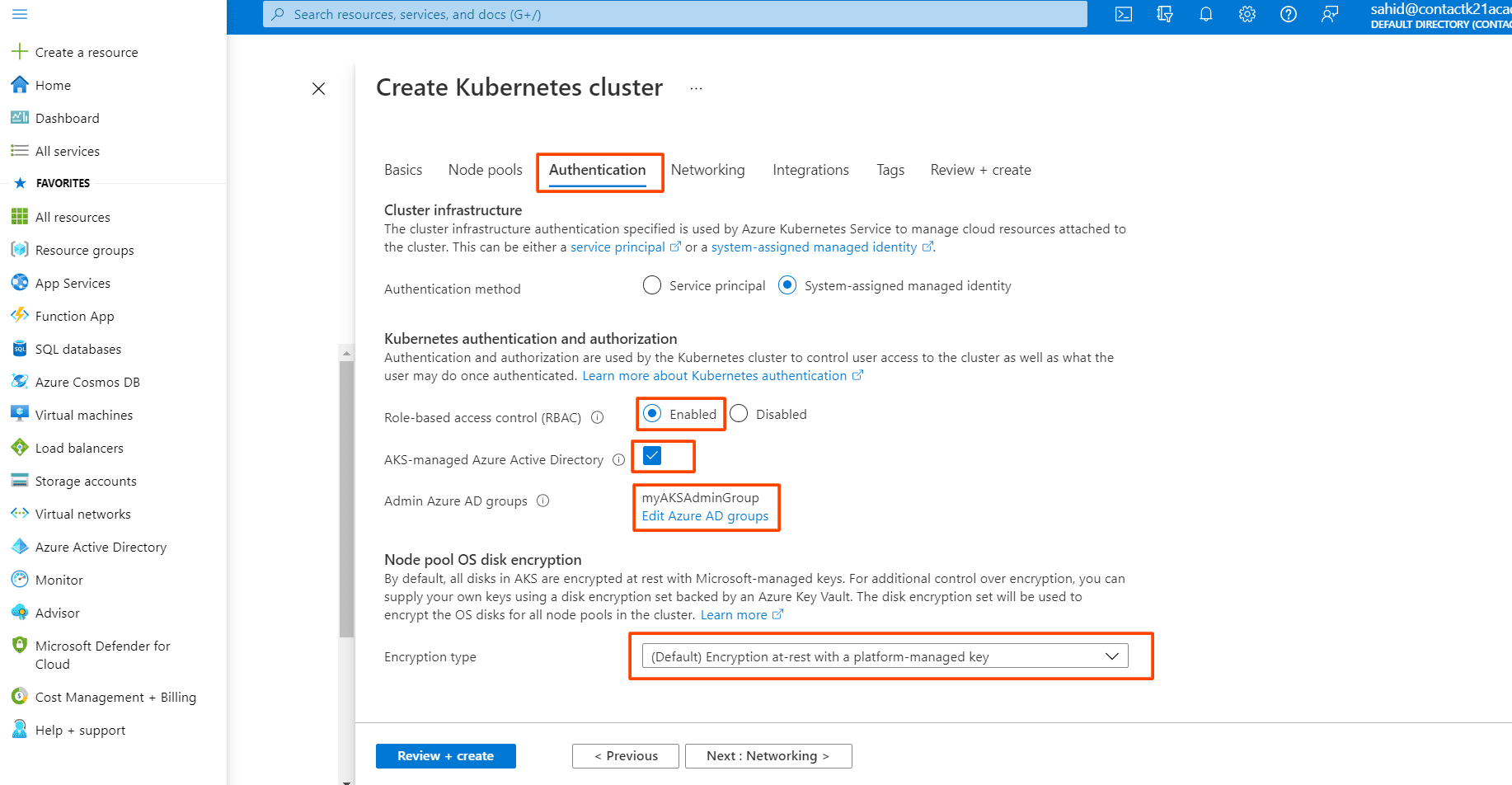Focus the search resources input field

pyautogui.click(x=674, y=14)
